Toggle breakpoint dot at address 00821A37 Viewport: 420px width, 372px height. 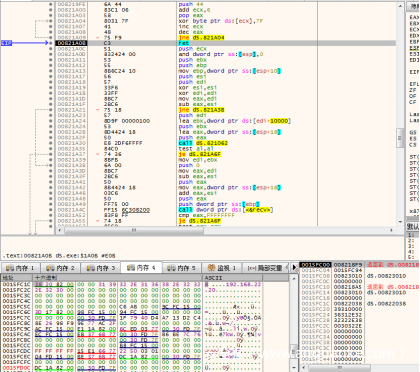pyautogui.click(x=51, y=154)
